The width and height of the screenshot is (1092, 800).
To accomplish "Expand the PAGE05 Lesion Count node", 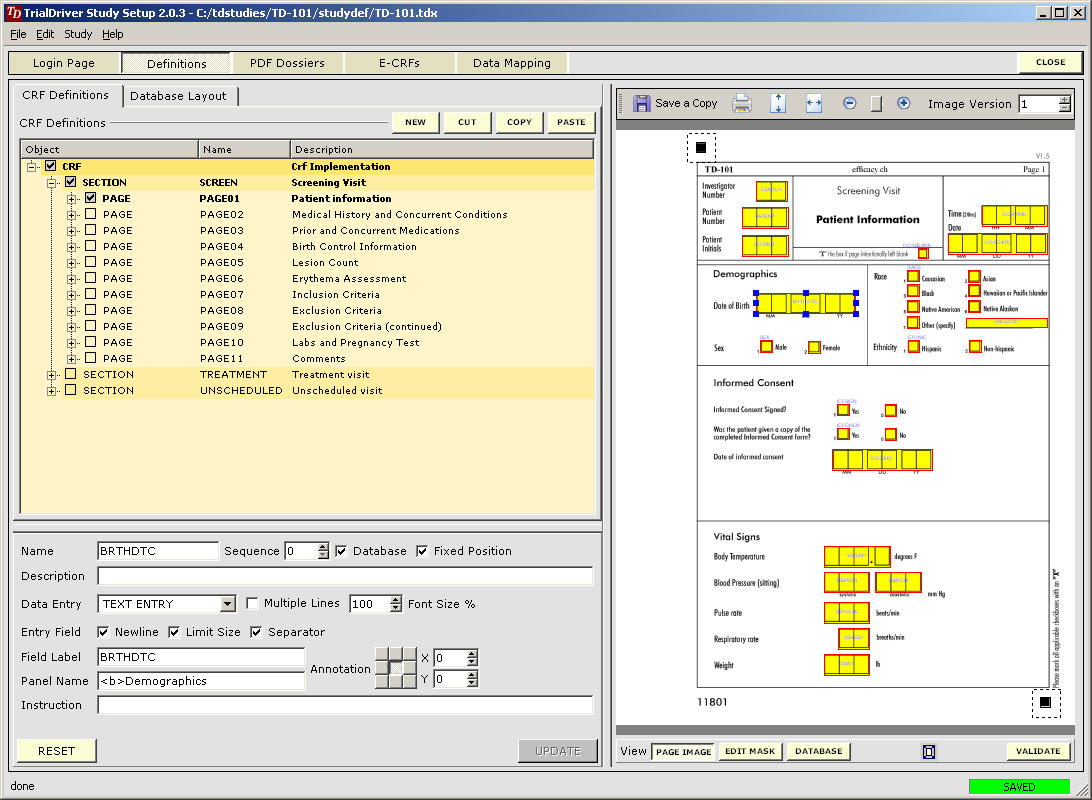I will [x=72, y=262].
